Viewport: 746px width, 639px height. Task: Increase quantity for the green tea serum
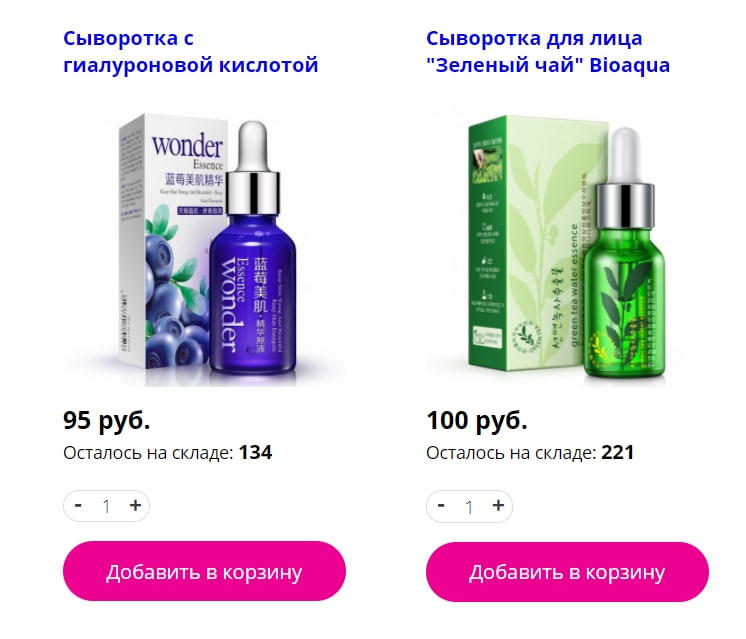coord(498,505)
